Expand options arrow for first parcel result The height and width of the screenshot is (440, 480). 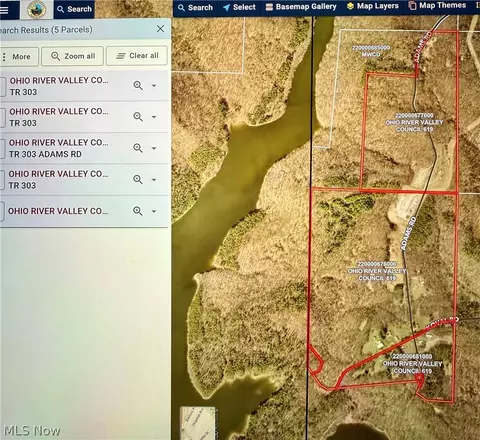pyautogui.click(x=154, y=86)
